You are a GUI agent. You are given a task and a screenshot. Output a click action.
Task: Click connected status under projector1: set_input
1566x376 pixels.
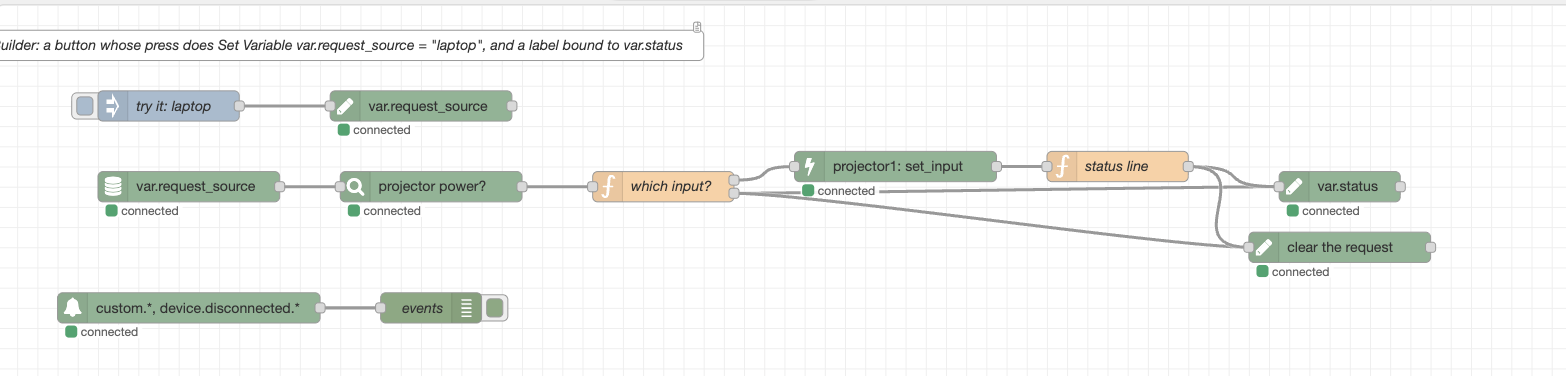[x=838, y=191]
